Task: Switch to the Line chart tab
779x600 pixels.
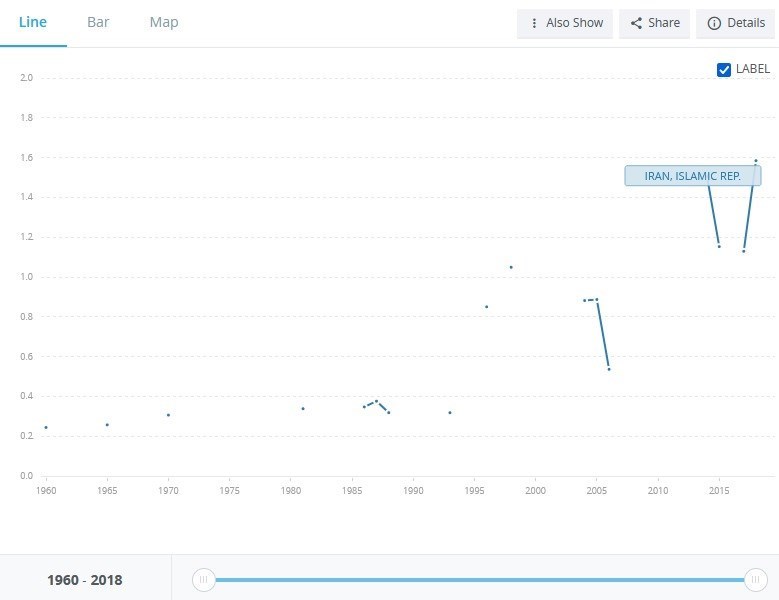Action: tap(33, 22)
